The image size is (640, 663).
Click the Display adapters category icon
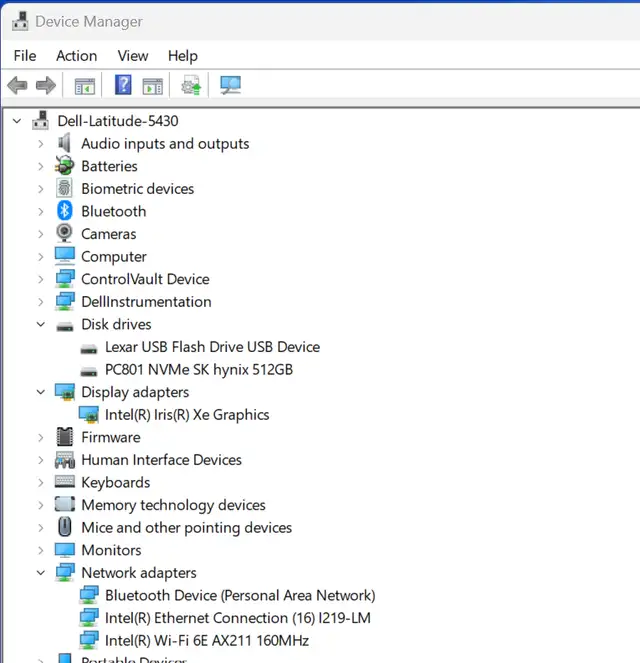[65, 392]
